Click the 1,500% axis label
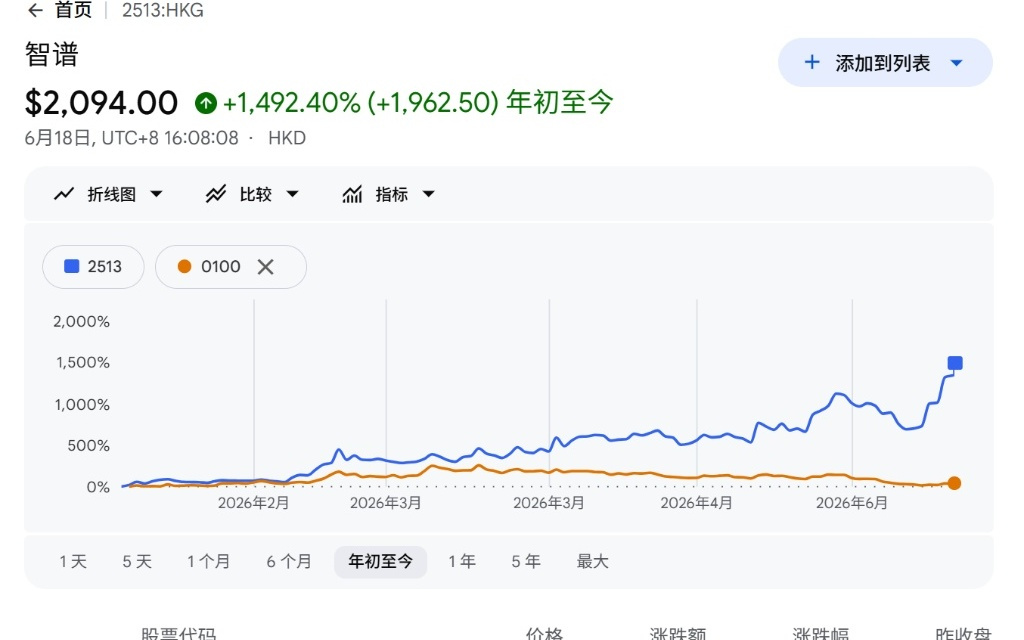Viewport: 1024px width, 640px height. [x=83, y=362]
